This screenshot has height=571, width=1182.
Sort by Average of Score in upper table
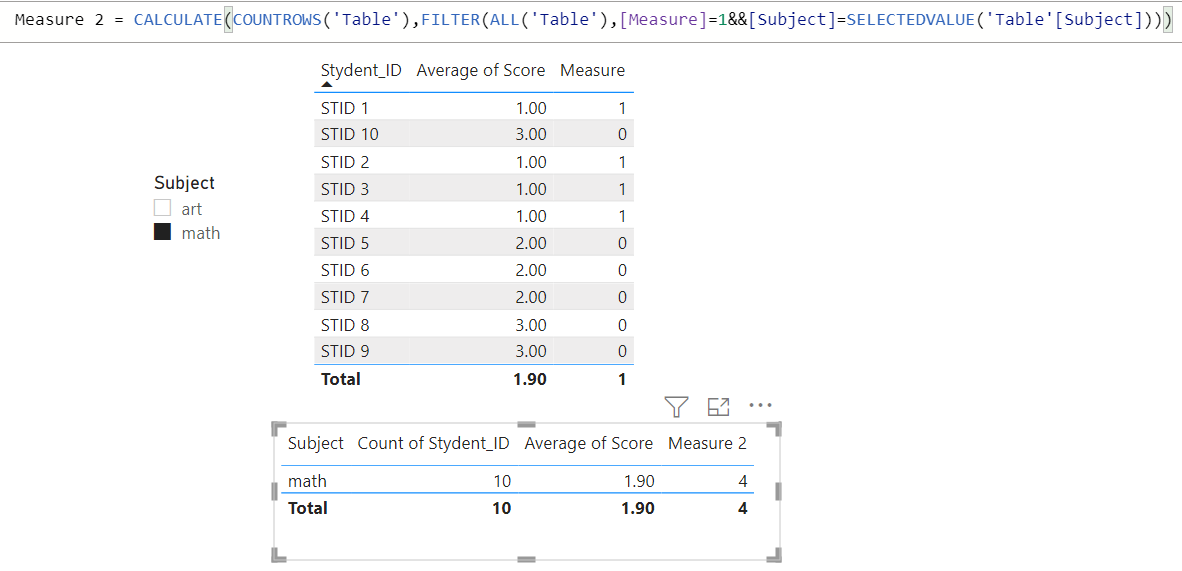(480, 70)
